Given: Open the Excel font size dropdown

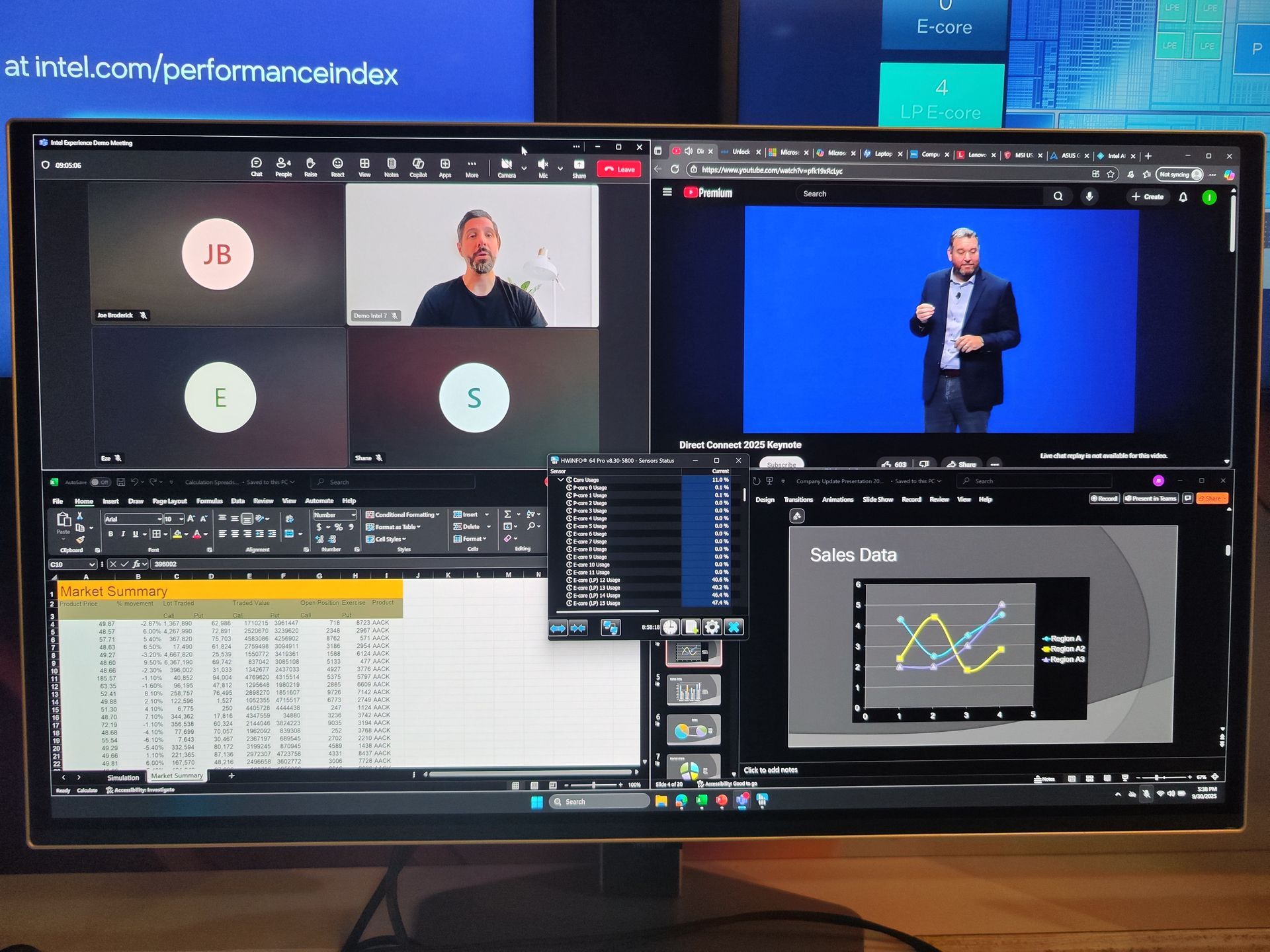Looking at the screenshot, I should [x=181, y=519].
